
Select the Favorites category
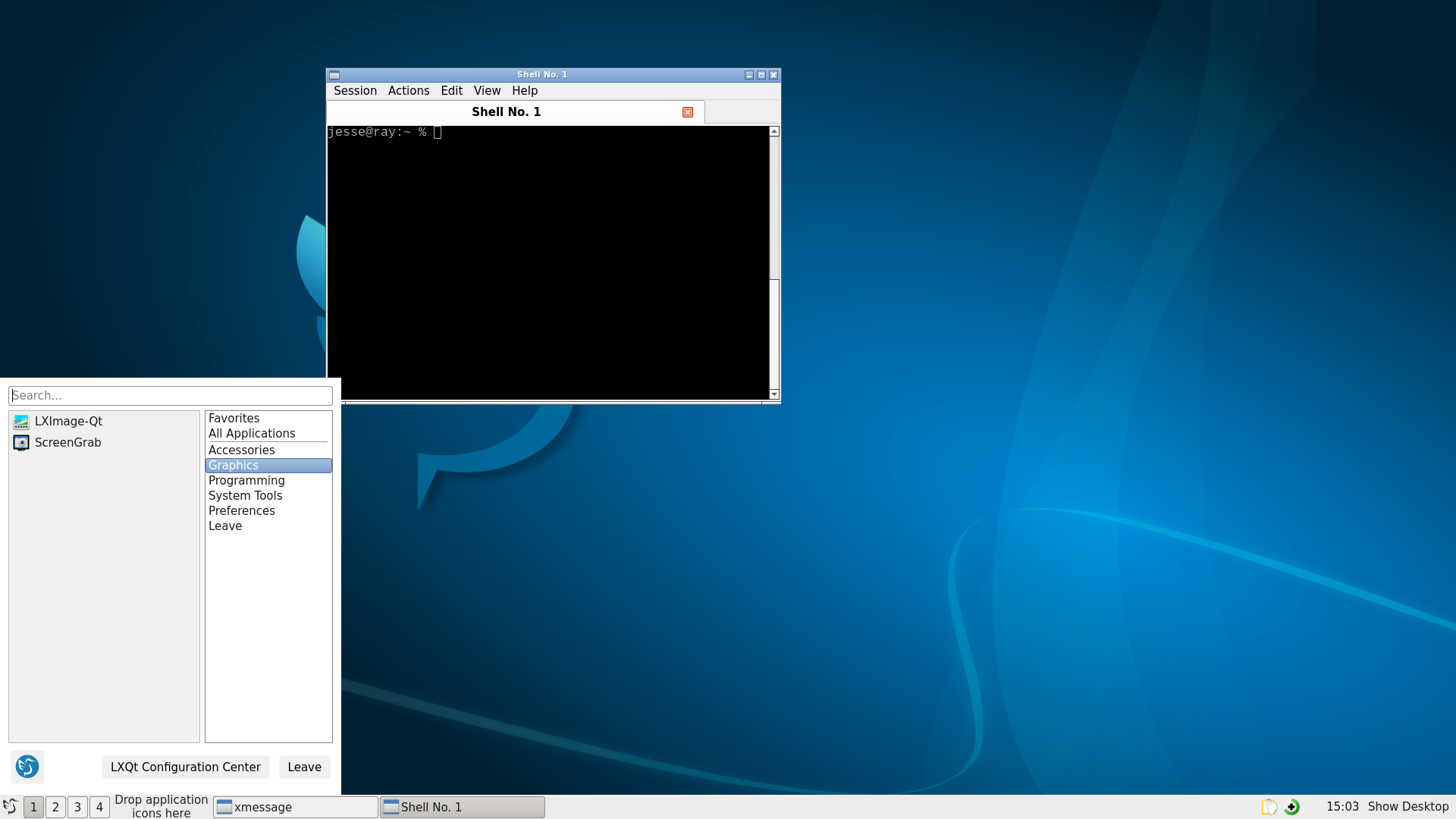click(268, 419)
